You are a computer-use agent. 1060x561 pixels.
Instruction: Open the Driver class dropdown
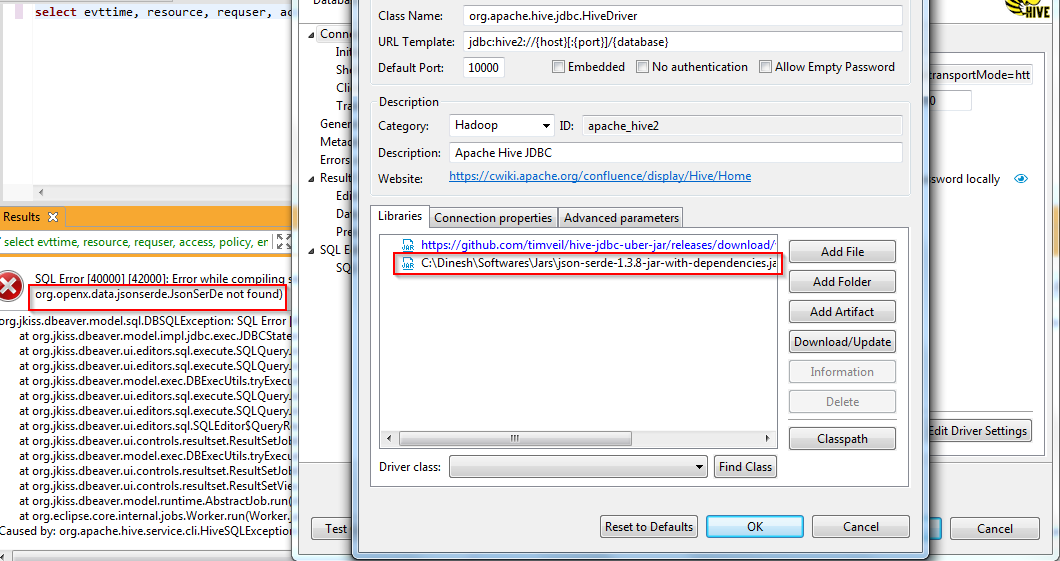579,467
